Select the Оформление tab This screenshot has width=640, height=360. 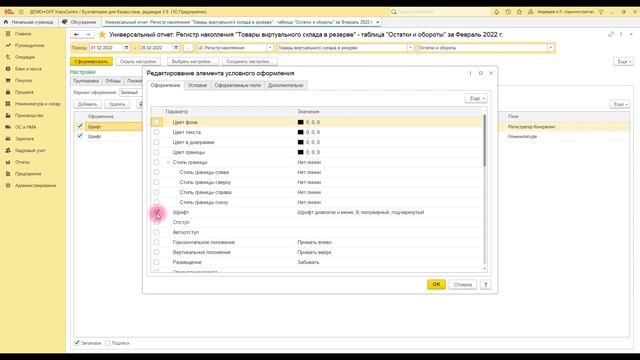165,85
